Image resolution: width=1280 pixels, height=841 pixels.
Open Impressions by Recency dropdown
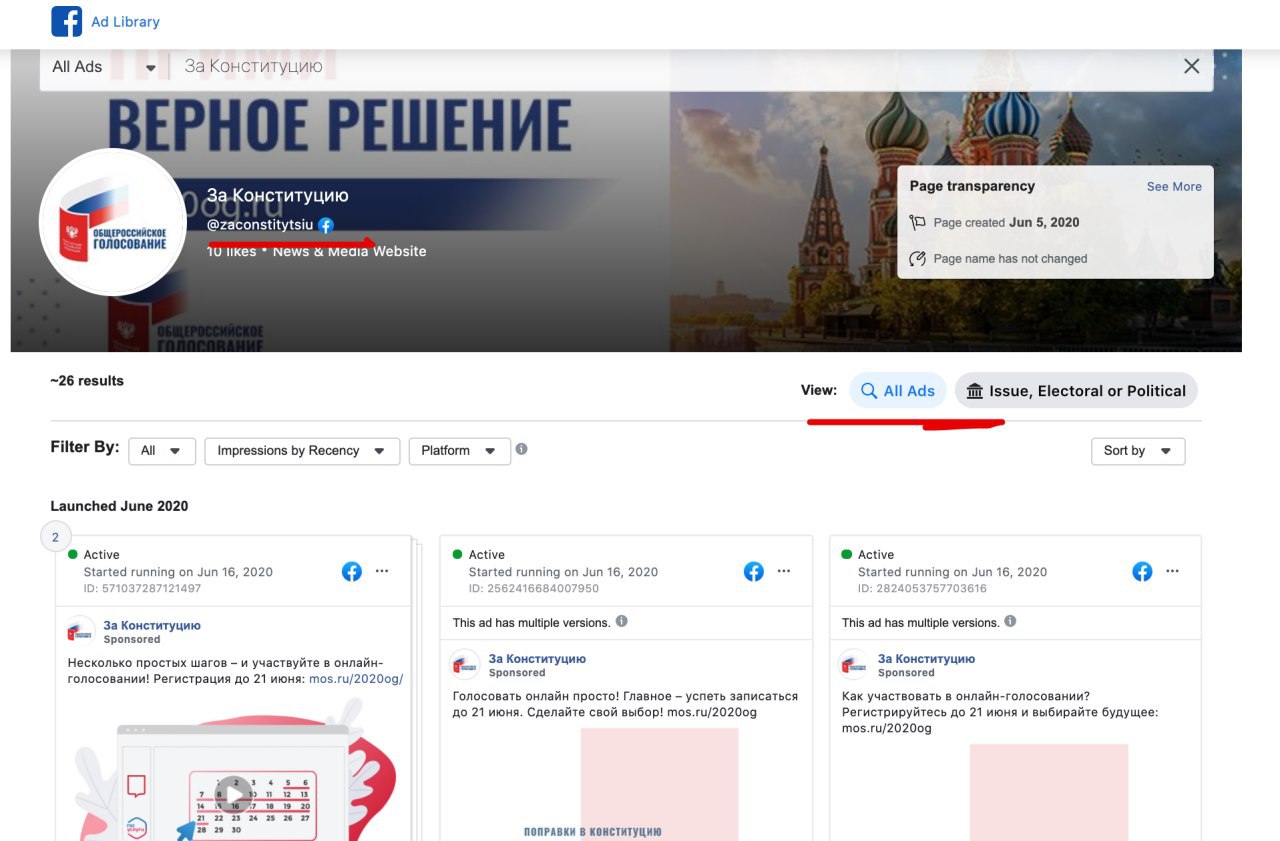point(302,451)
